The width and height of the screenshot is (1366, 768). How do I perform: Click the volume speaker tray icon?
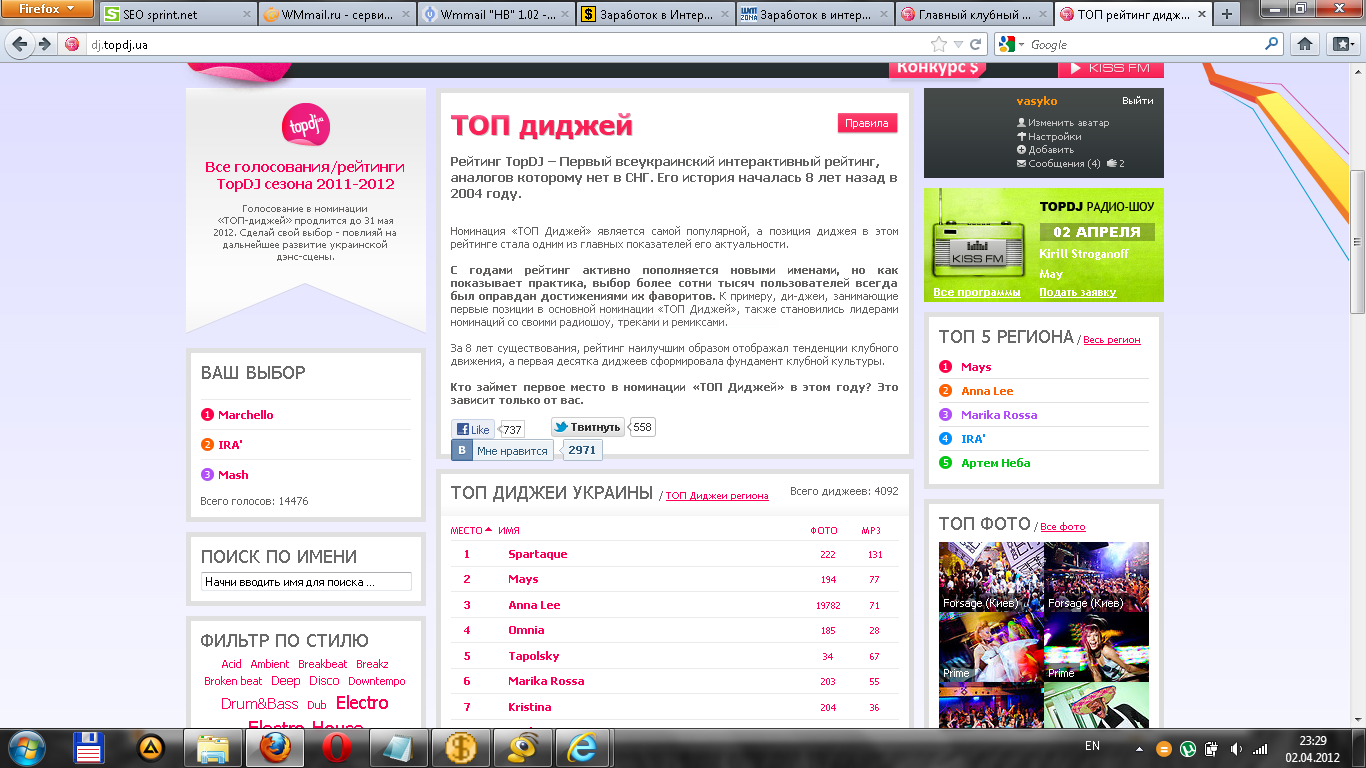click(1236, 748)
